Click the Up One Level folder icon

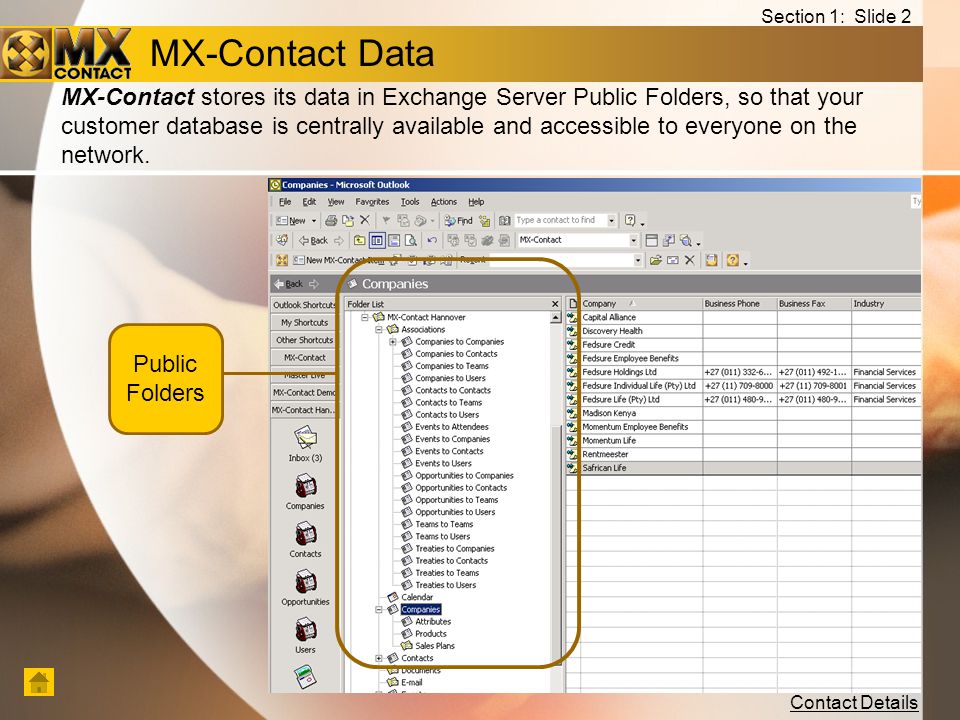pos(359,241)
